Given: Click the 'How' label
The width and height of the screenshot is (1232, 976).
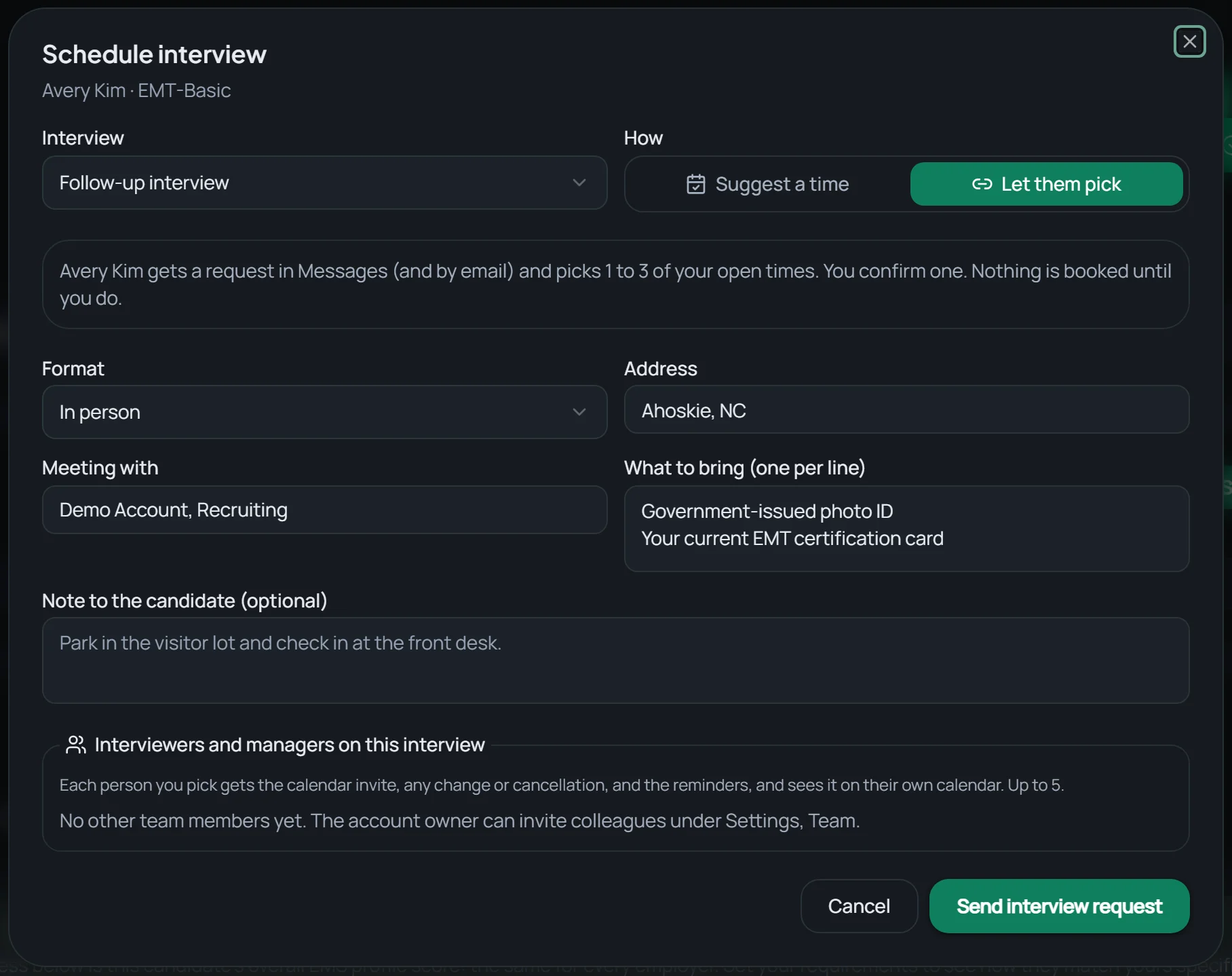Looking at the screenshot, I should pos(643,138).
